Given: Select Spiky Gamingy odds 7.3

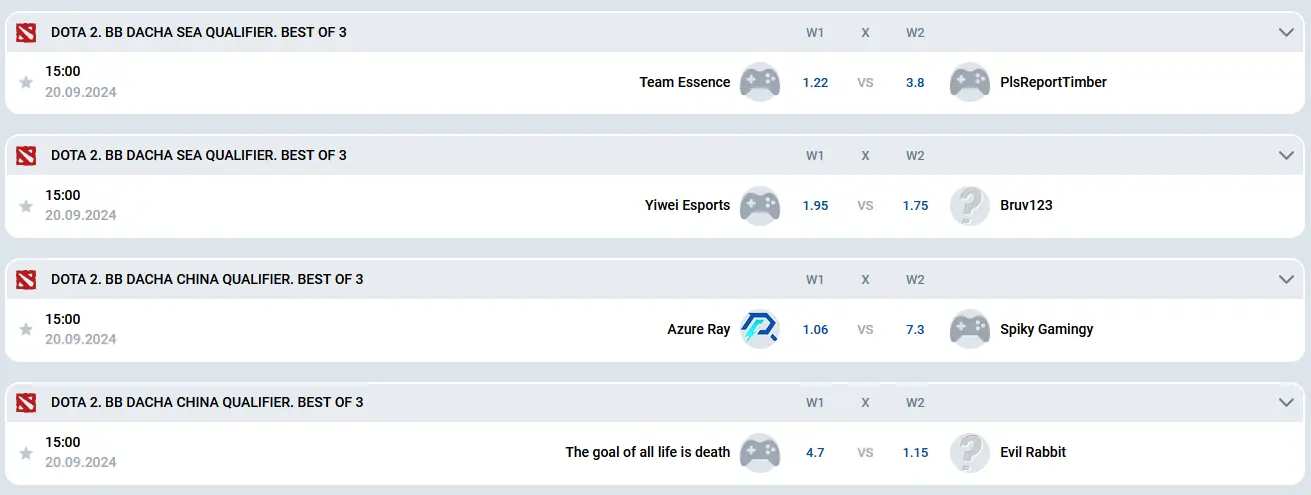Looking at the screenshot, I should click(915, 330).
